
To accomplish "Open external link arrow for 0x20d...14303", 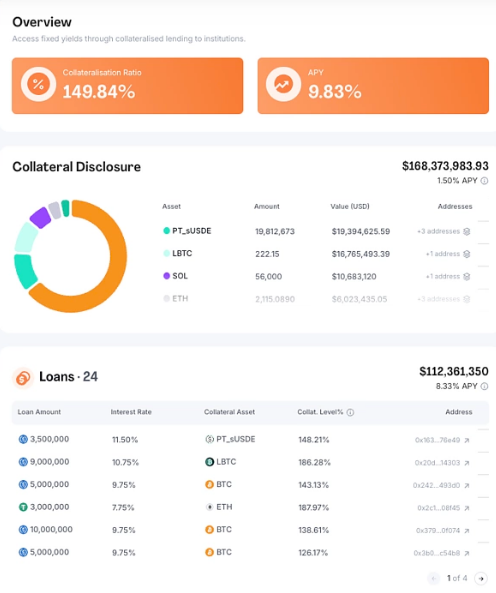I will click(x=467, y=463).
